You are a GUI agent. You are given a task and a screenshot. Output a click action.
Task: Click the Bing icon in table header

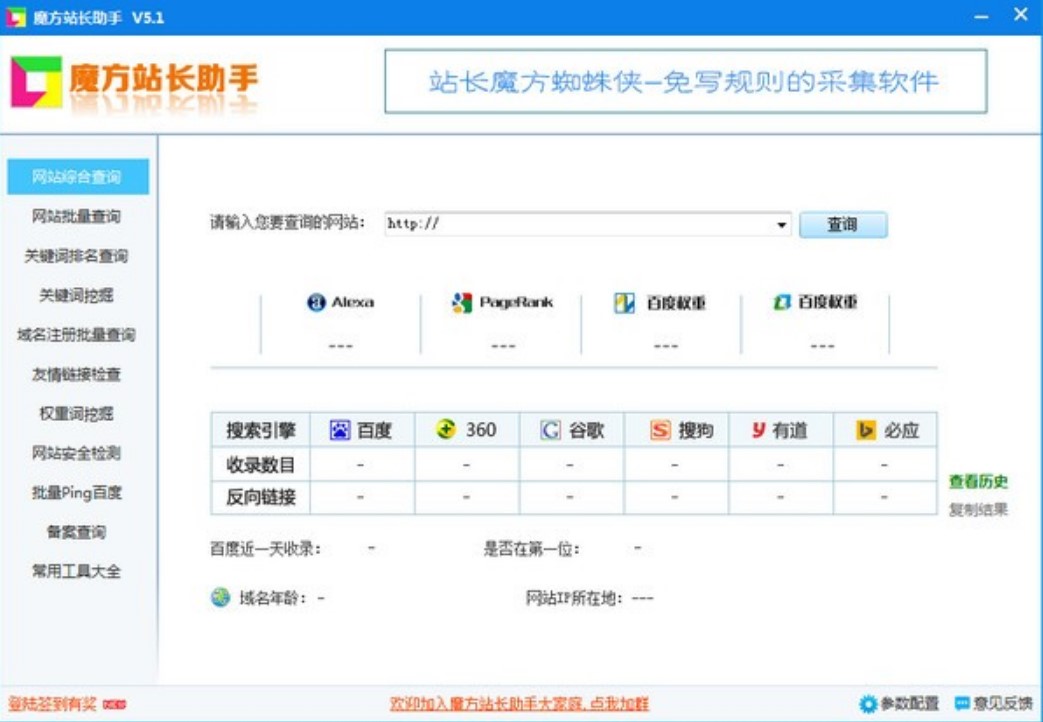[x=865, y=431]
